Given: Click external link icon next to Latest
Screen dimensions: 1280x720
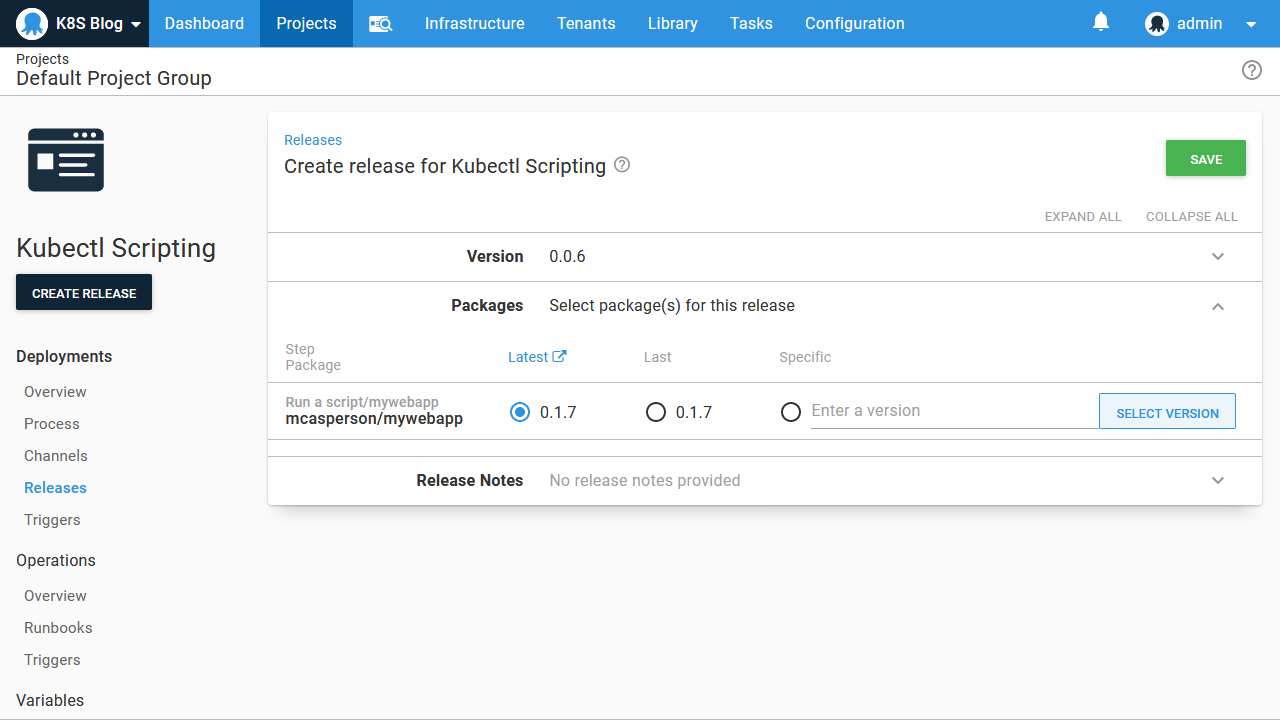Looking at the screenshot, I should (x=560, y=356).
